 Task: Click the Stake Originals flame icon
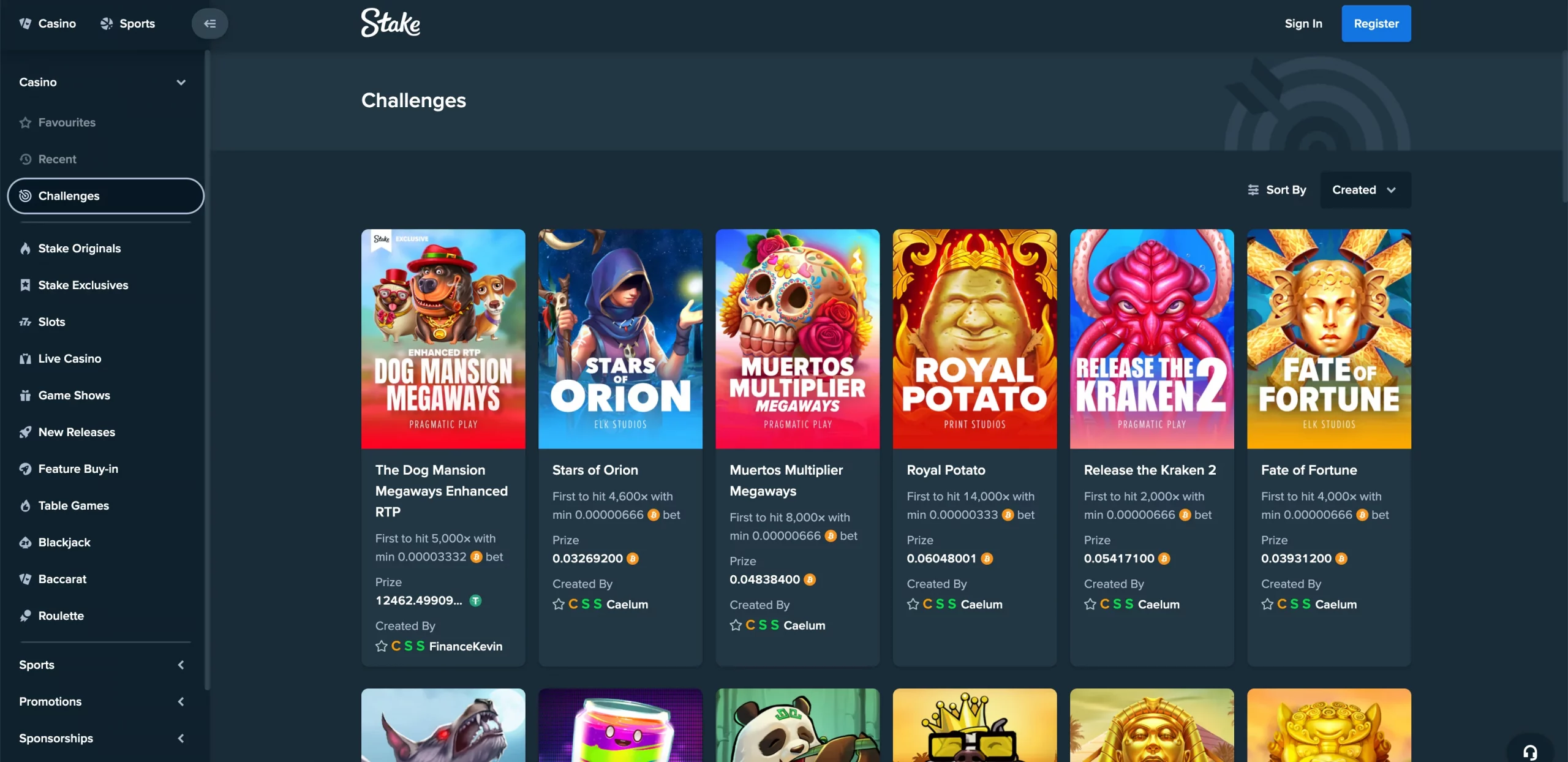[x=25, y=249]
